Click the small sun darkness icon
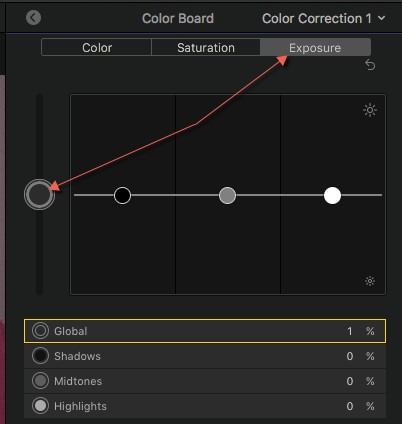402x424 pixels. point(370,281)
